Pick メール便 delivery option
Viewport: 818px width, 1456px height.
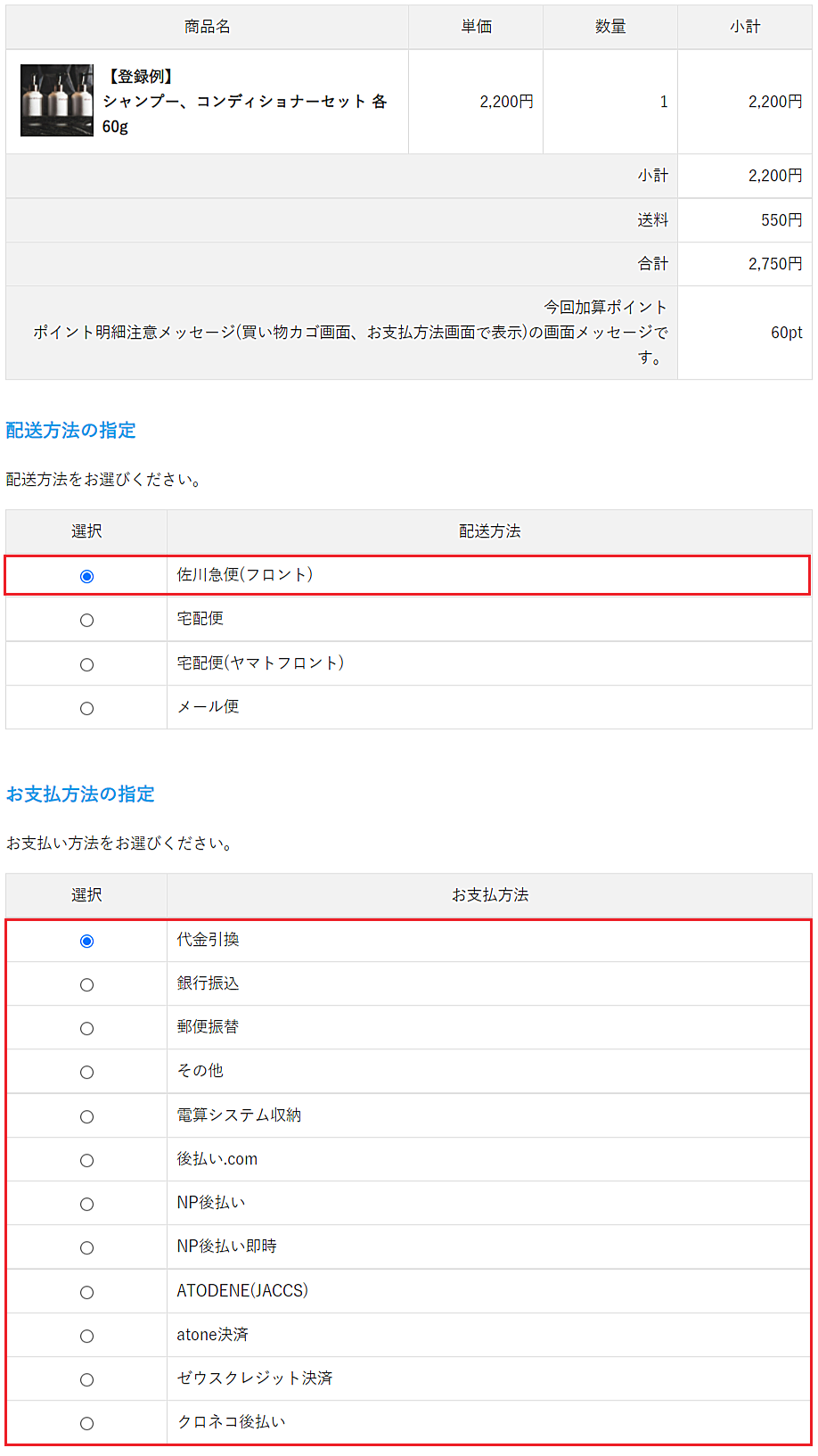[x=86, y=708]
